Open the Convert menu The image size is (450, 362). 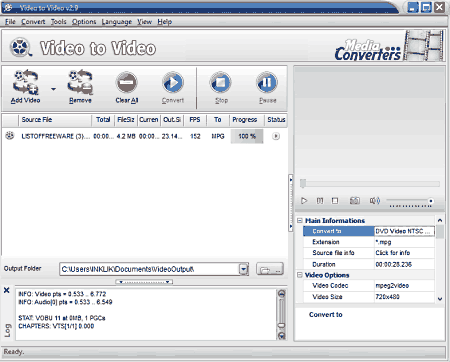(x=33, y=22)
